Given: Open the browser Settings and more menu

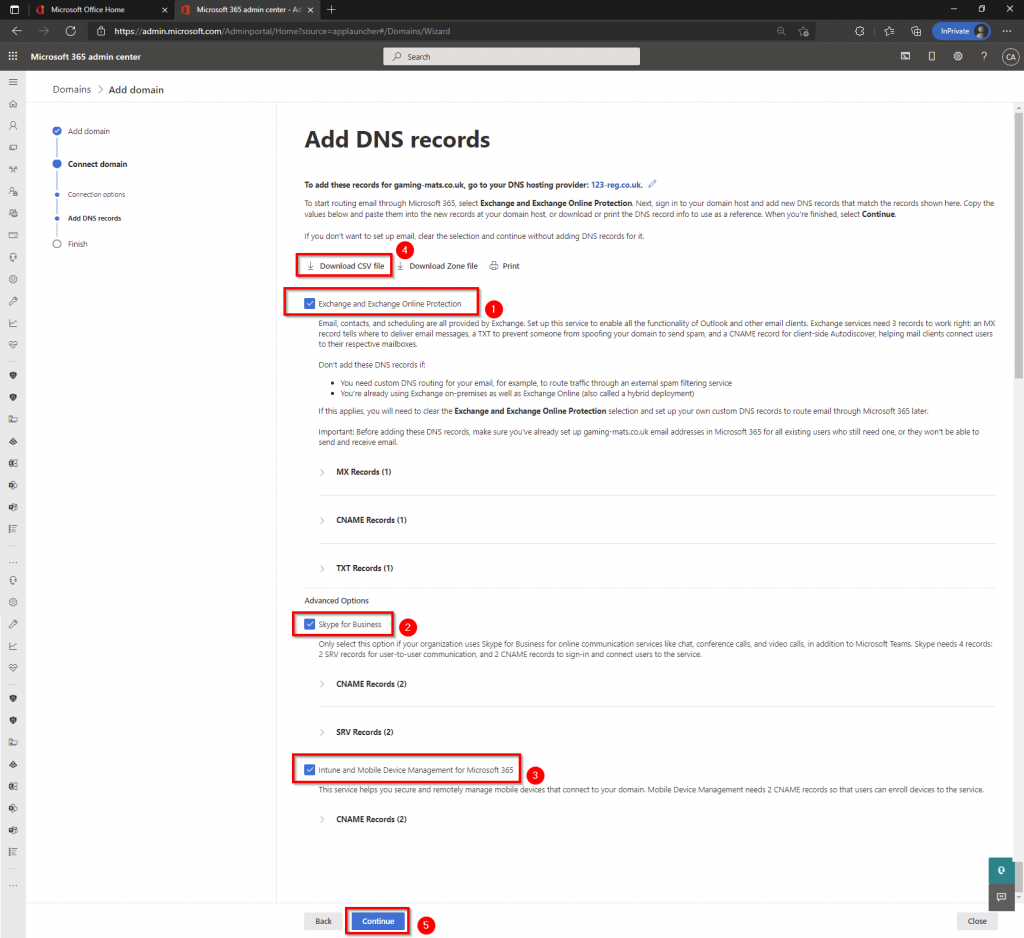Looking at the screenshot, I should (x=1007, y=31).
